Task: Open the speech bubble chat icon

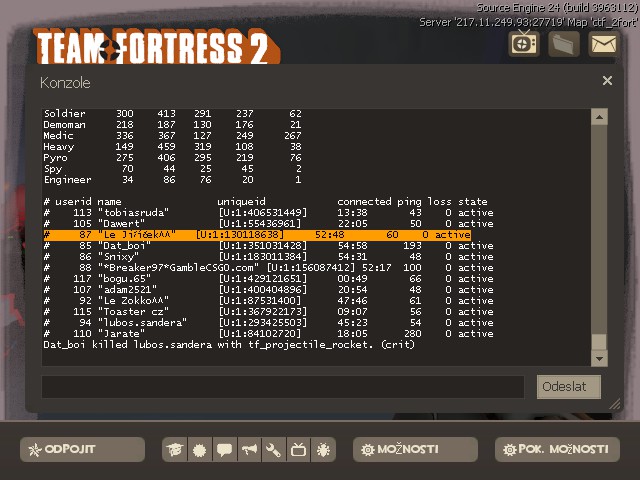Action: (x=224, y=450)
